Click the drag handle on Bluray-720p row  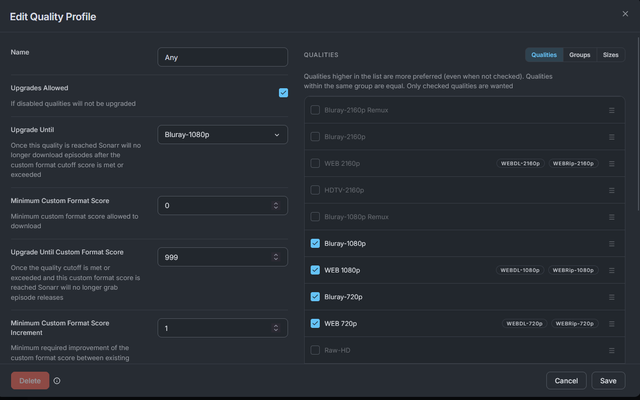pyautogui.click(x=611, y=297)
